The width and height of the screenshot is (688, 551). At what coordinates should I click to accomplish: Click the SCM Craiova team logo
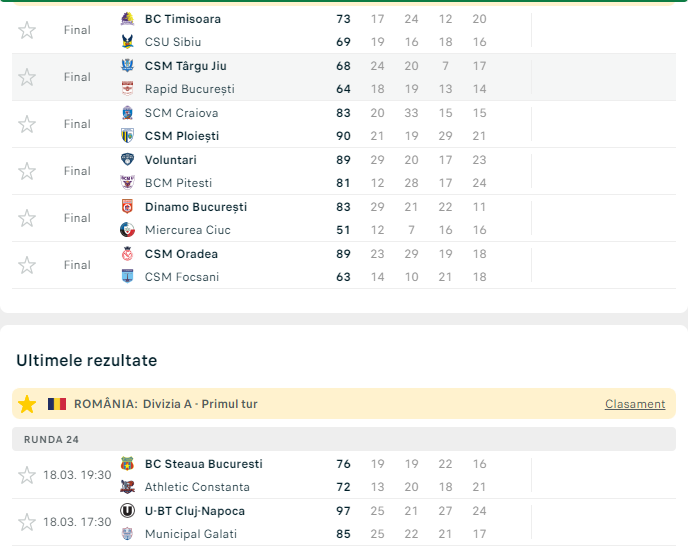pos(127,113)
